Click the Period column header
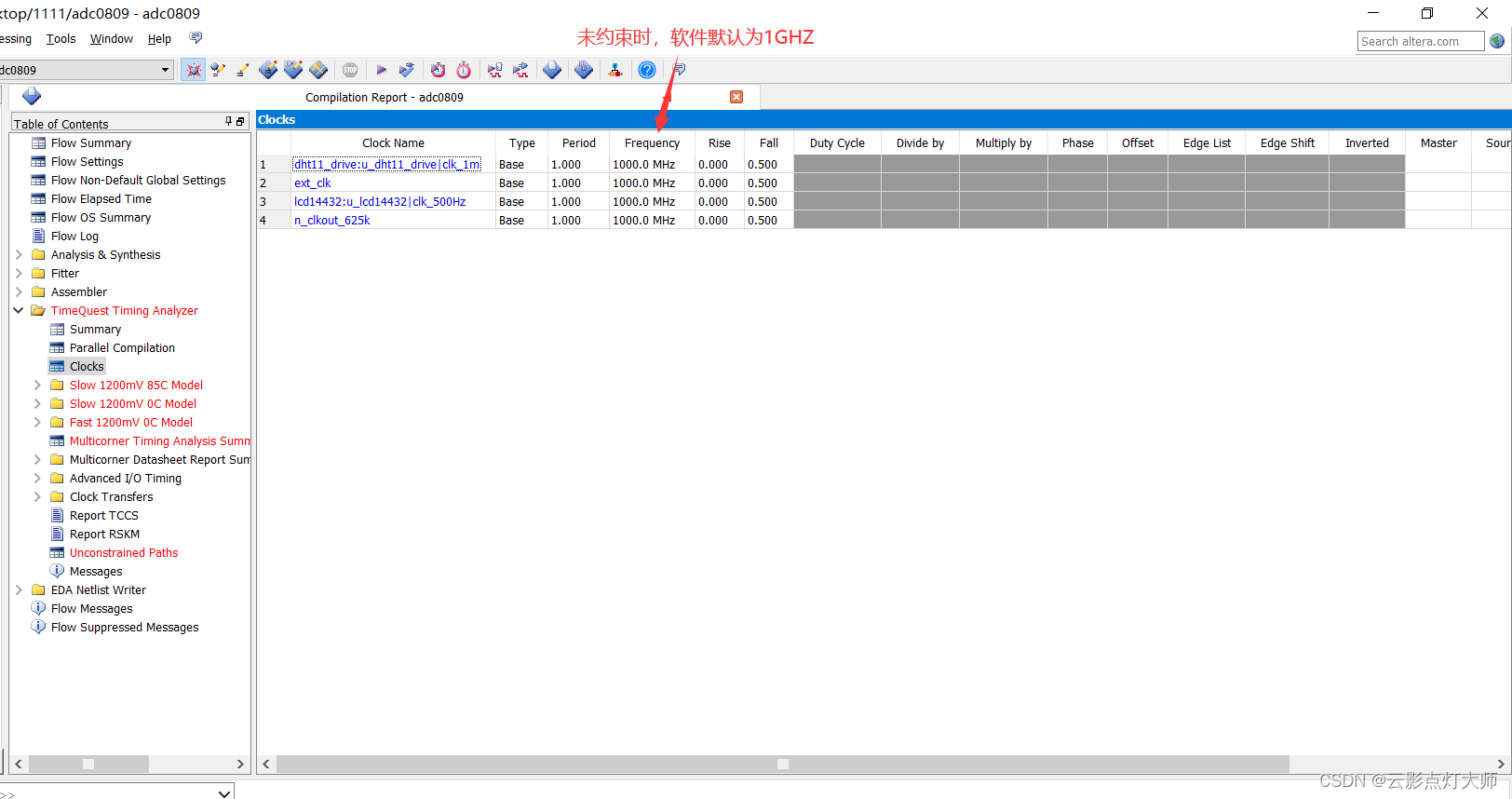The image size is (1512, 799). [x=578, y=142]
